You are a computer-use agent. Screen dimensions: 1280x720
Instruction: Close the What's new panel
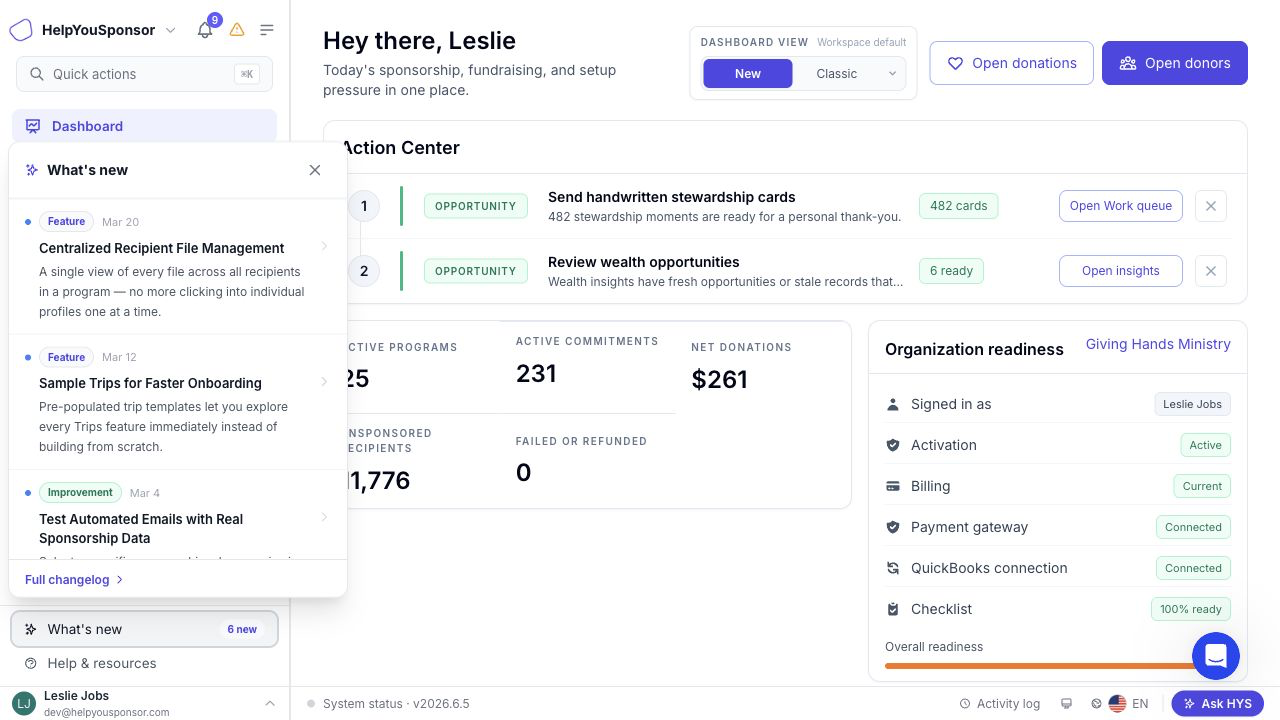point(315,170)
